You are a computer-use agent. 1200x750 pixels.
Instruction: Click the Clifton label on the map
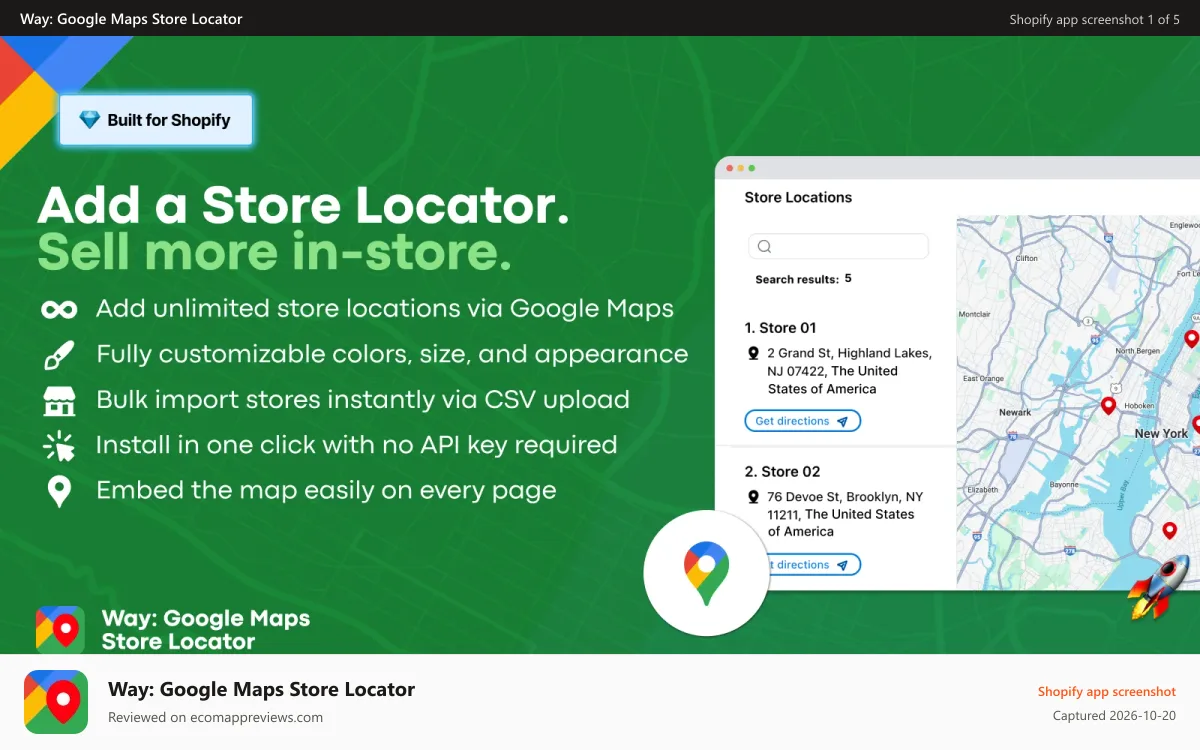[x=1026, y=258]
